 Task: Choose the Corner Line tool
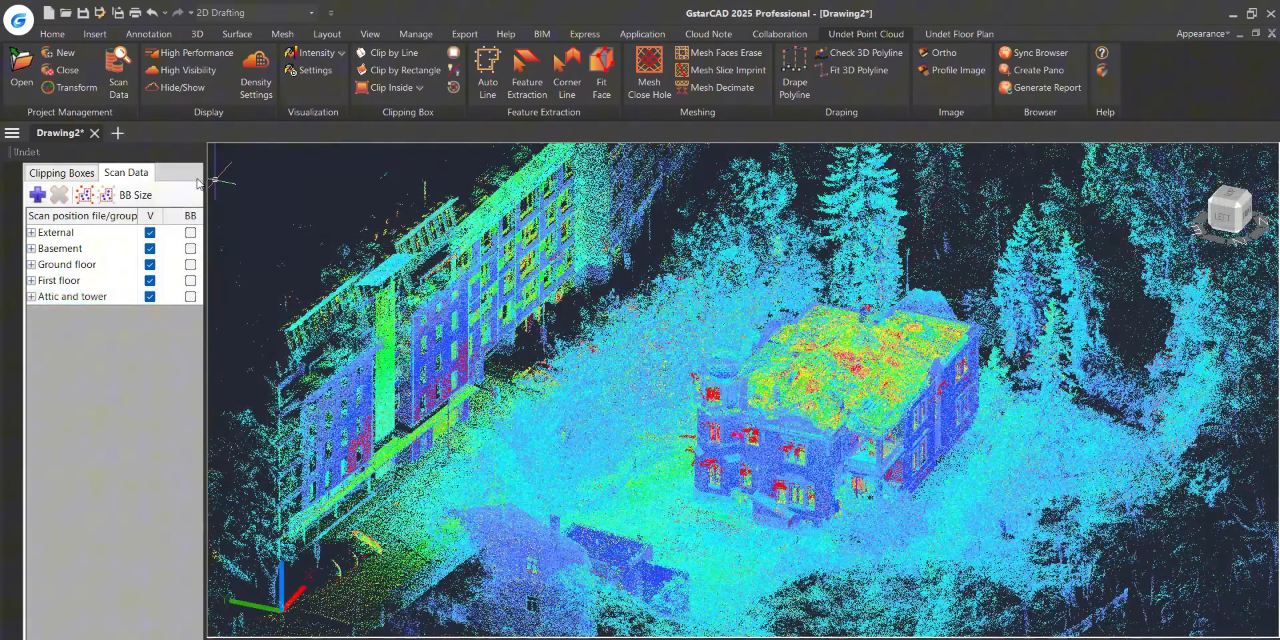click(x=567, y=74)
